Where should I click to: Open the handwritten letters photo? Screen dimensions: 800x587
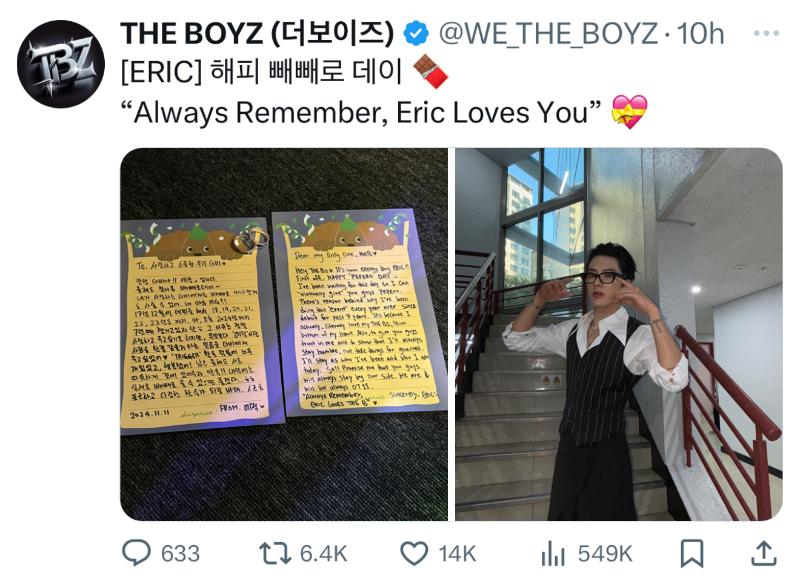(x=284, y=334)
